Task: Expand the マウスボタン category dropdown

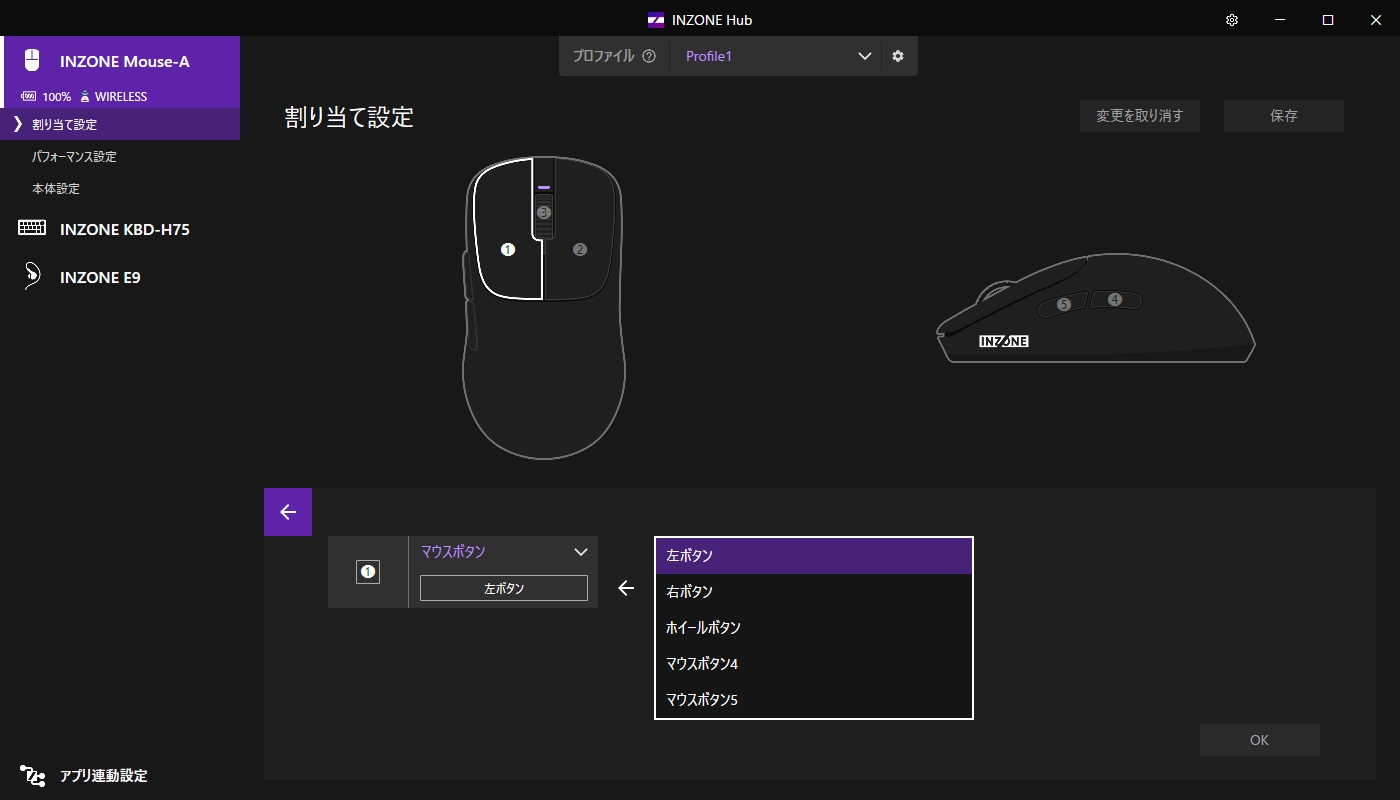Action: (x=504, y=552)
